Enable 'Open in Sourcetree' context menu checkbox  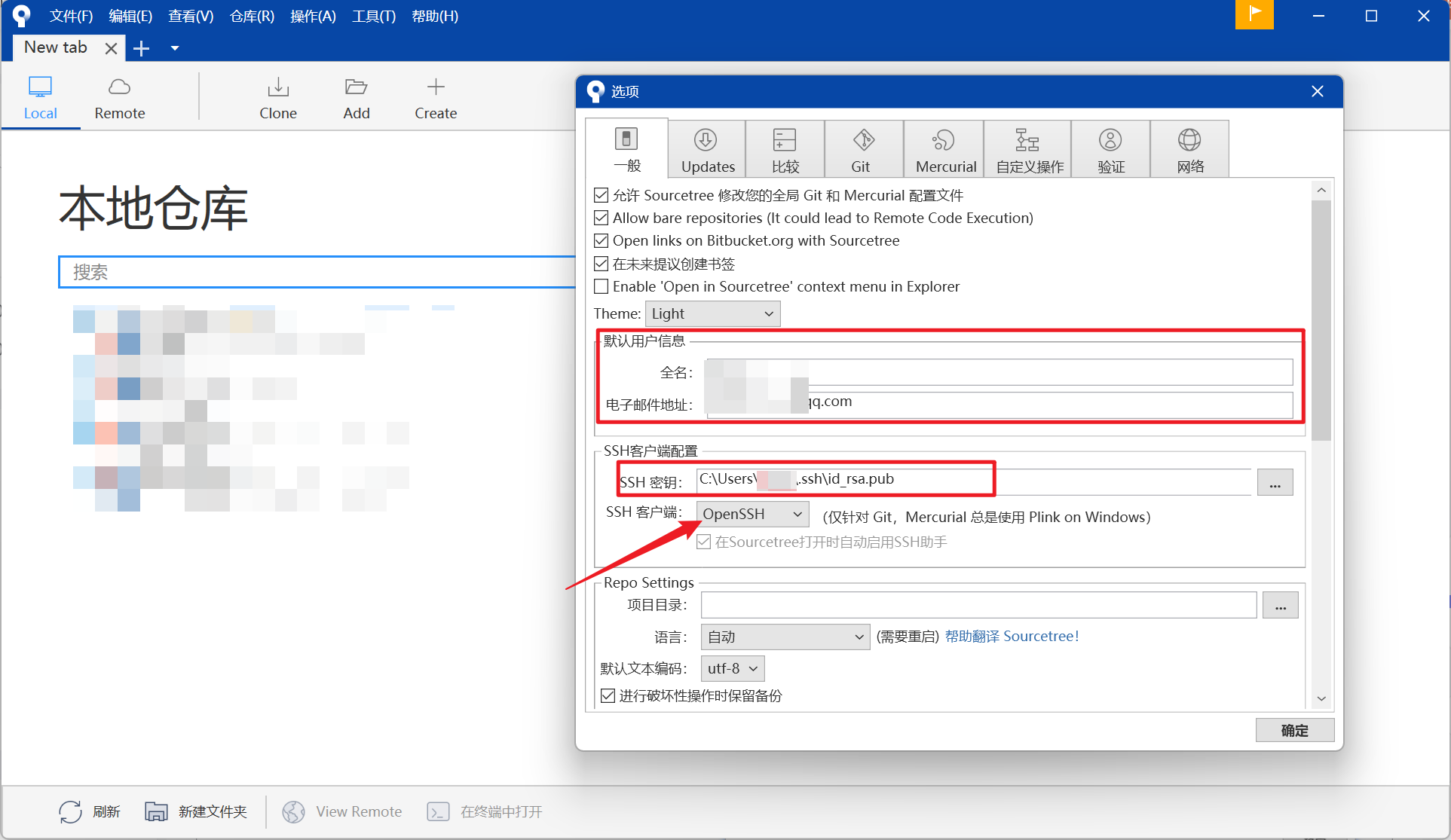click(602, 287)
